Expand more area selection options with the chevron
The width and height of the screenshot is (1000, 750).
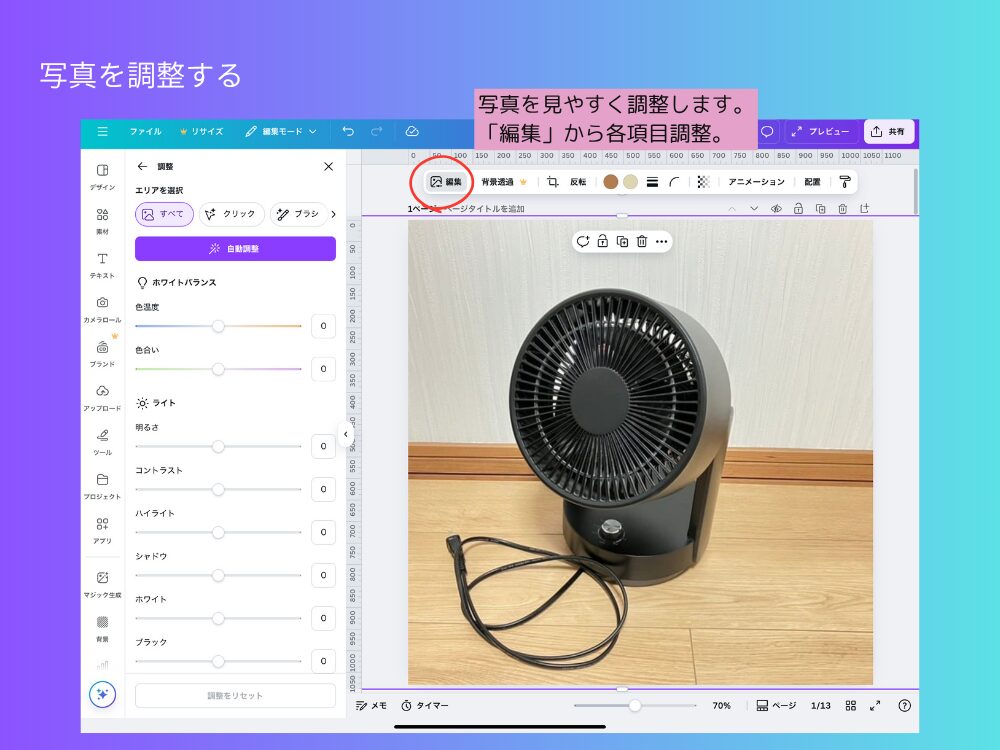tap(333, 214)
